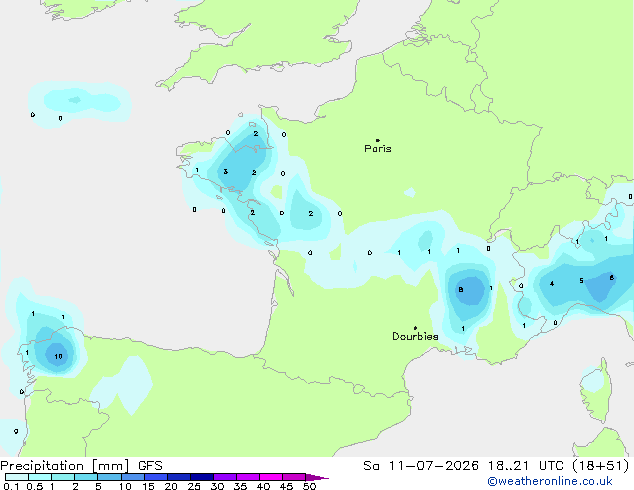This screenshot has height=490, width=634.
Task: Open the weatheronline.co.uk copyright link
Action: [x=549, y=481]
